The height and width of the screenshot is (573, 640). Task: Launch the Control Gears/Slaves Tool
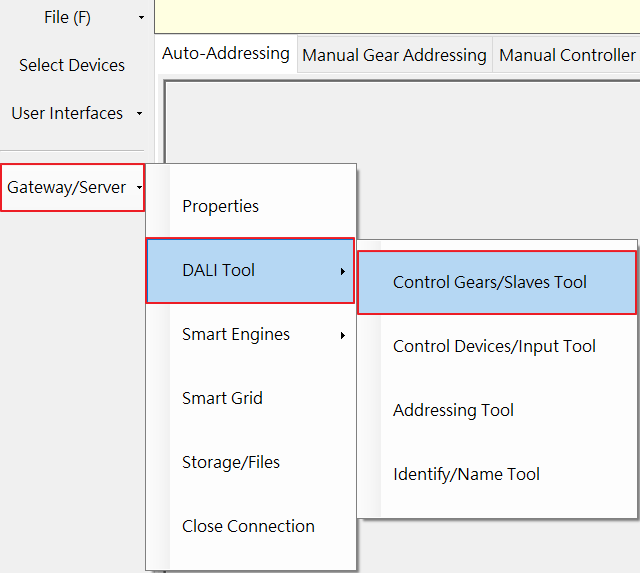click(490, 282)
